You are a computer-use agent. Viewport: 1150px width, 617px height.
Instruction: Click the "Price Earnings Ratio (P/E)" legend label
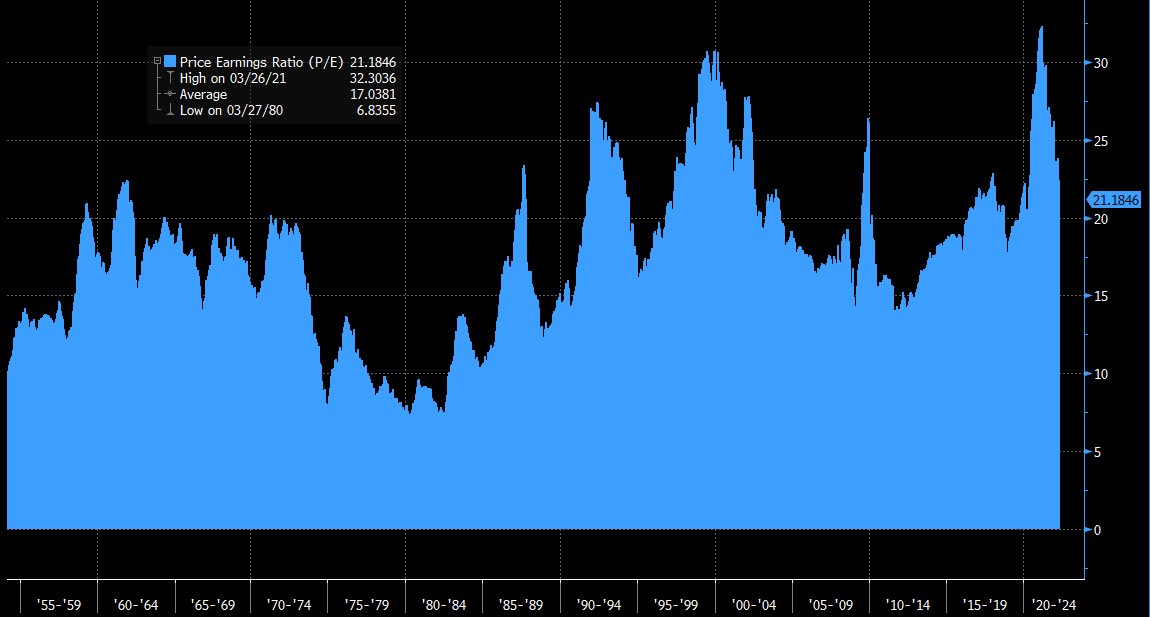[x=262, y=62]
